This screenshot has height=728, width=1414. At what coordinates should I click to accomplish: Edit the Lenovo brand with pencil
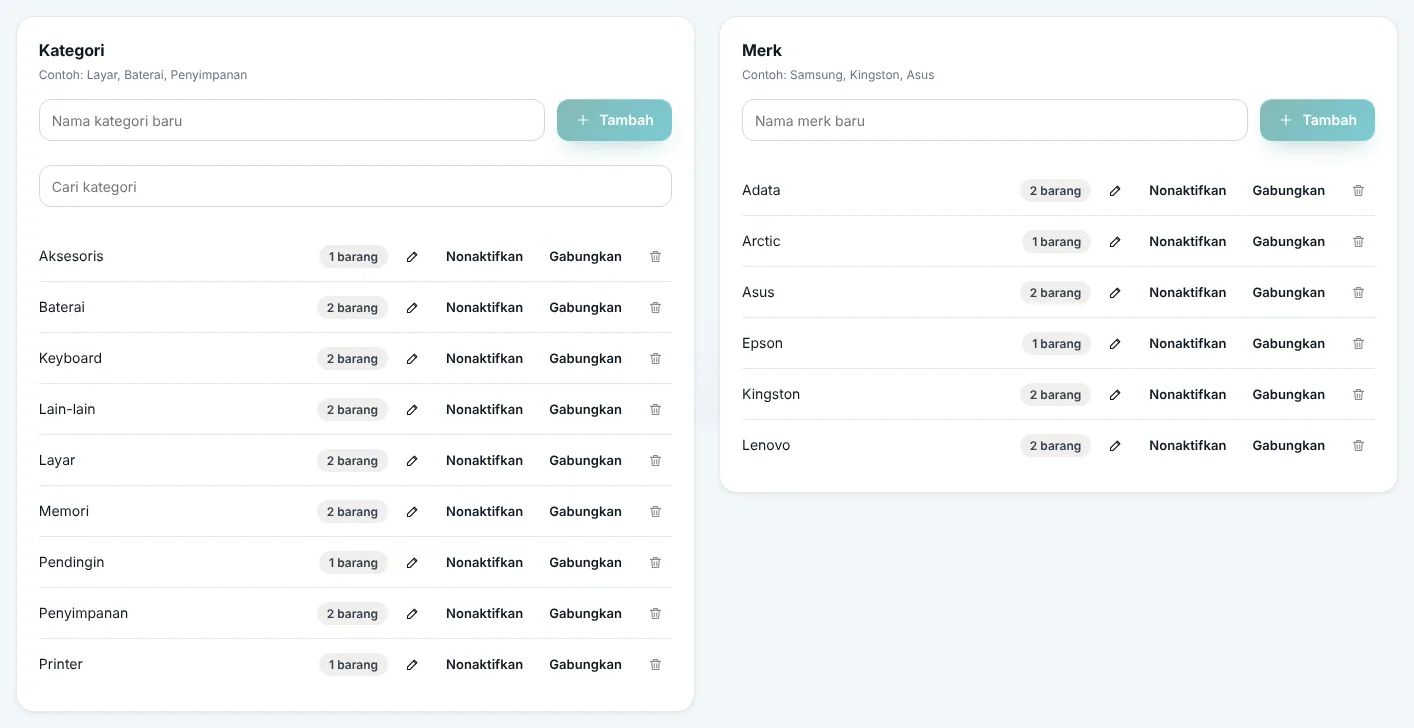[x=1115, y=446]
